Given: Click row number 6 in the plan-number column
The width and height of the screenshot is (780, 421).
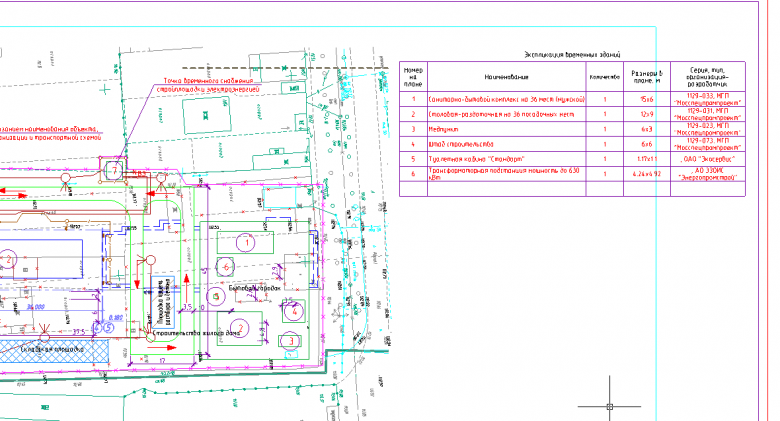Looking at the screenshot, I should pyautogui.click(x=413, y=174).
